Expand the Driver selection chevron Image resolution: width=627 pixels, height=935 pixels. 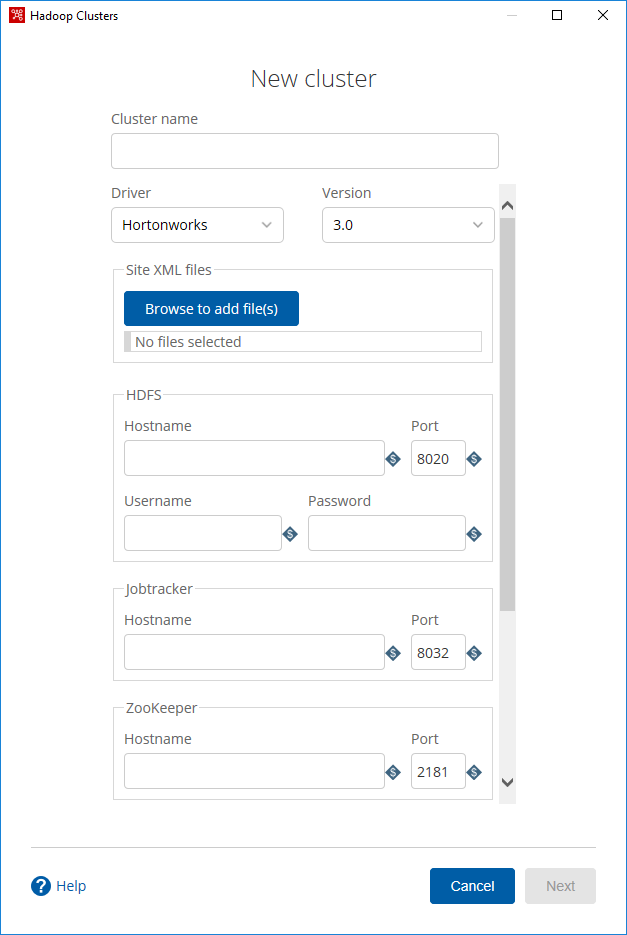tap(267, 225)
